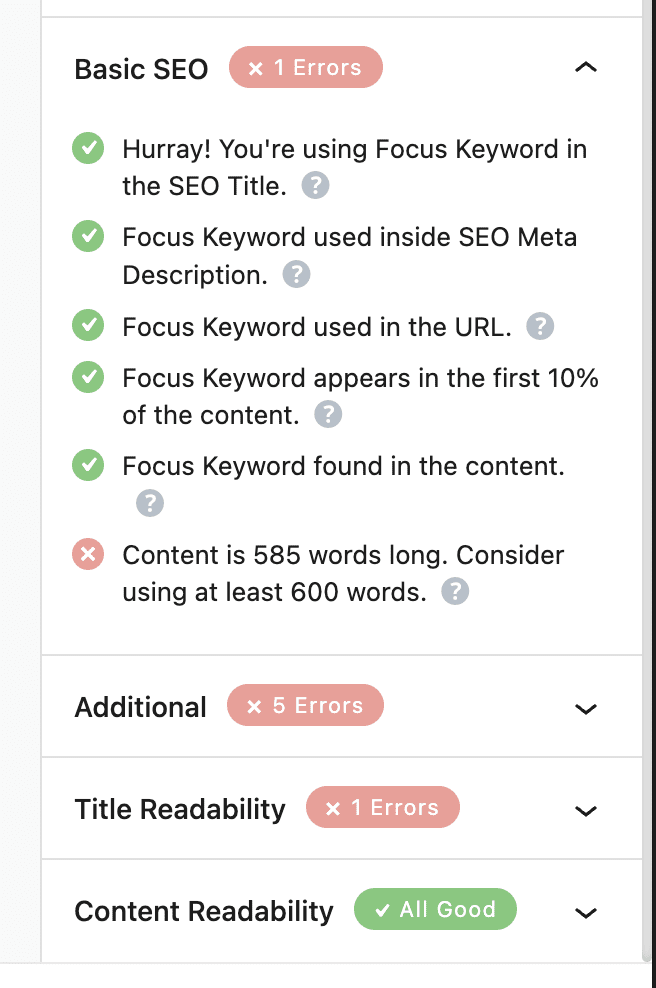Click green checkmark for Focus Keyword in URL
This screenshot has width=656, height=988.
89,326
